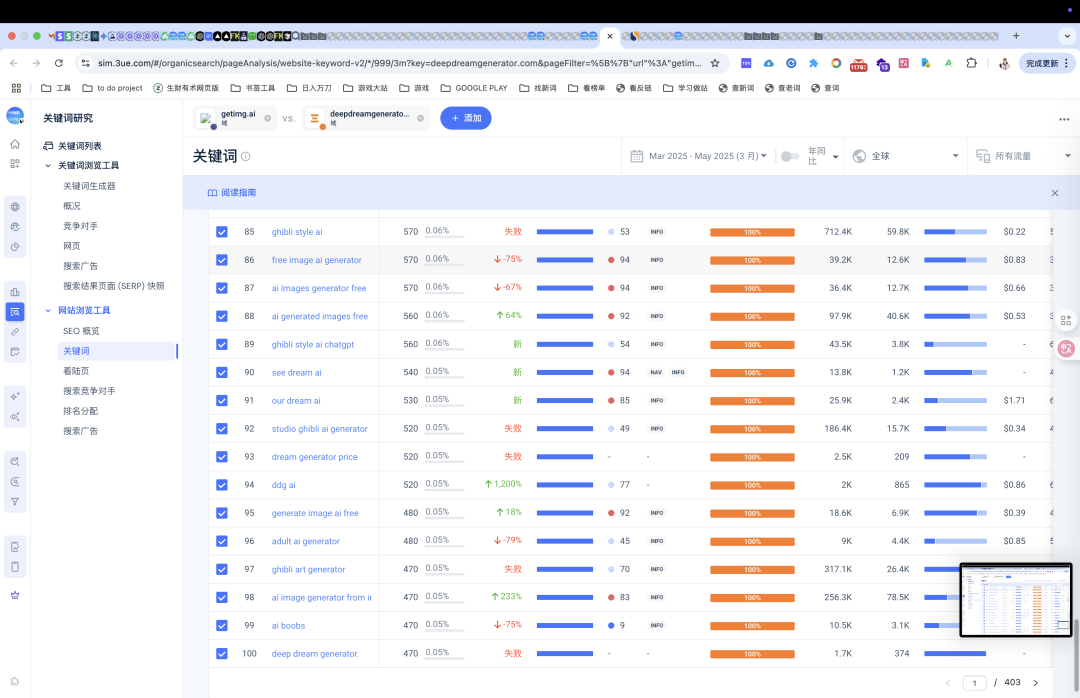Click the page number input field
The image size is (1080, 698).
click(x=974, y=683)
